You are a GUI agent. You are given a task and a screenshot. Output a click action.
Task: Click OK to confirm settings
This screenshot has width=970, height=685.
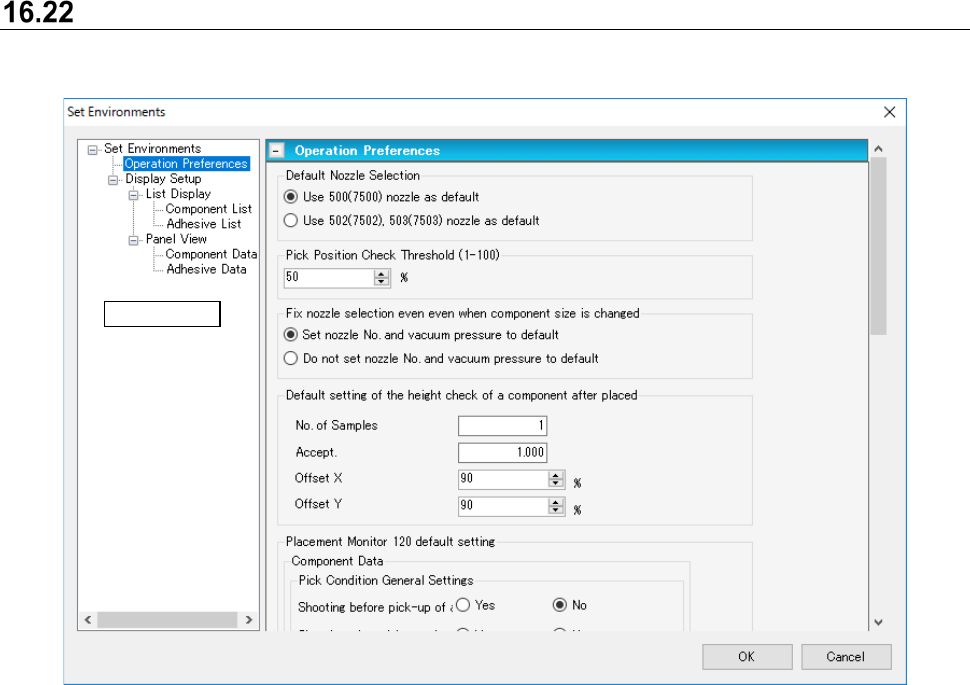coord(746,657)
